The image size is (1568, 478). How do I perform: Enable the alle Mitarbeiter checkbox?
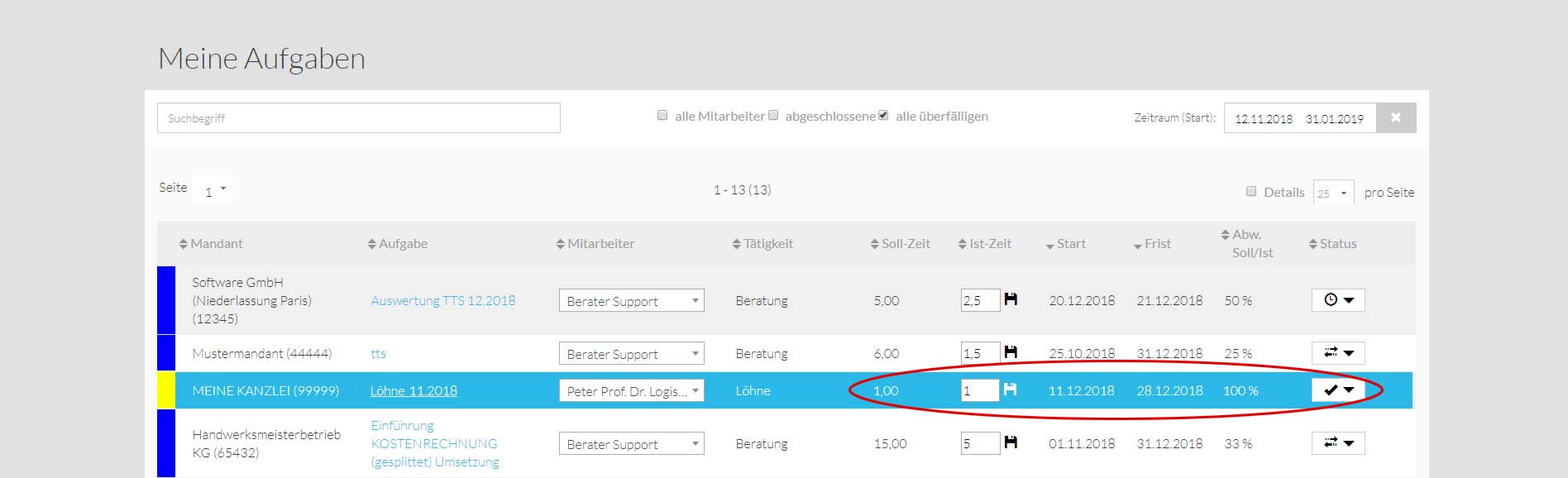pyautogui.click(x=662, y=116)
